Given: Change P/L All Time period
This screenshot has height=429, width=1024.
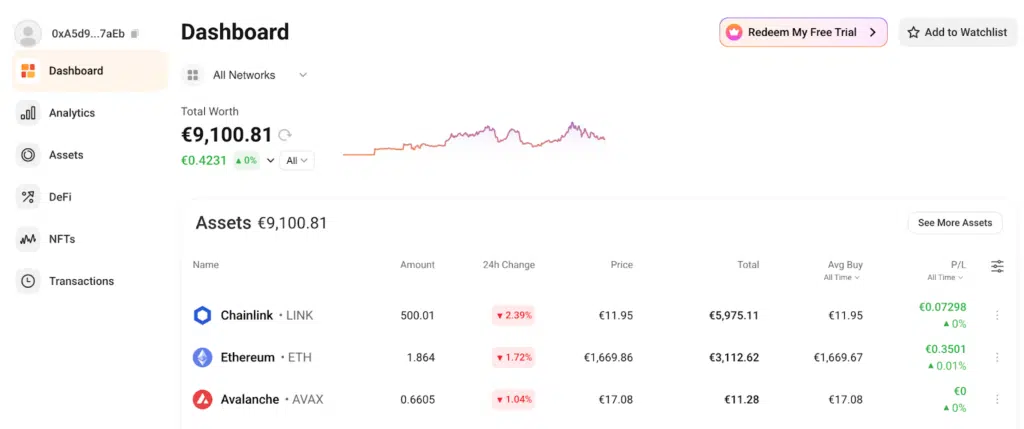Looking at the screenshot, I should (945, 277).
